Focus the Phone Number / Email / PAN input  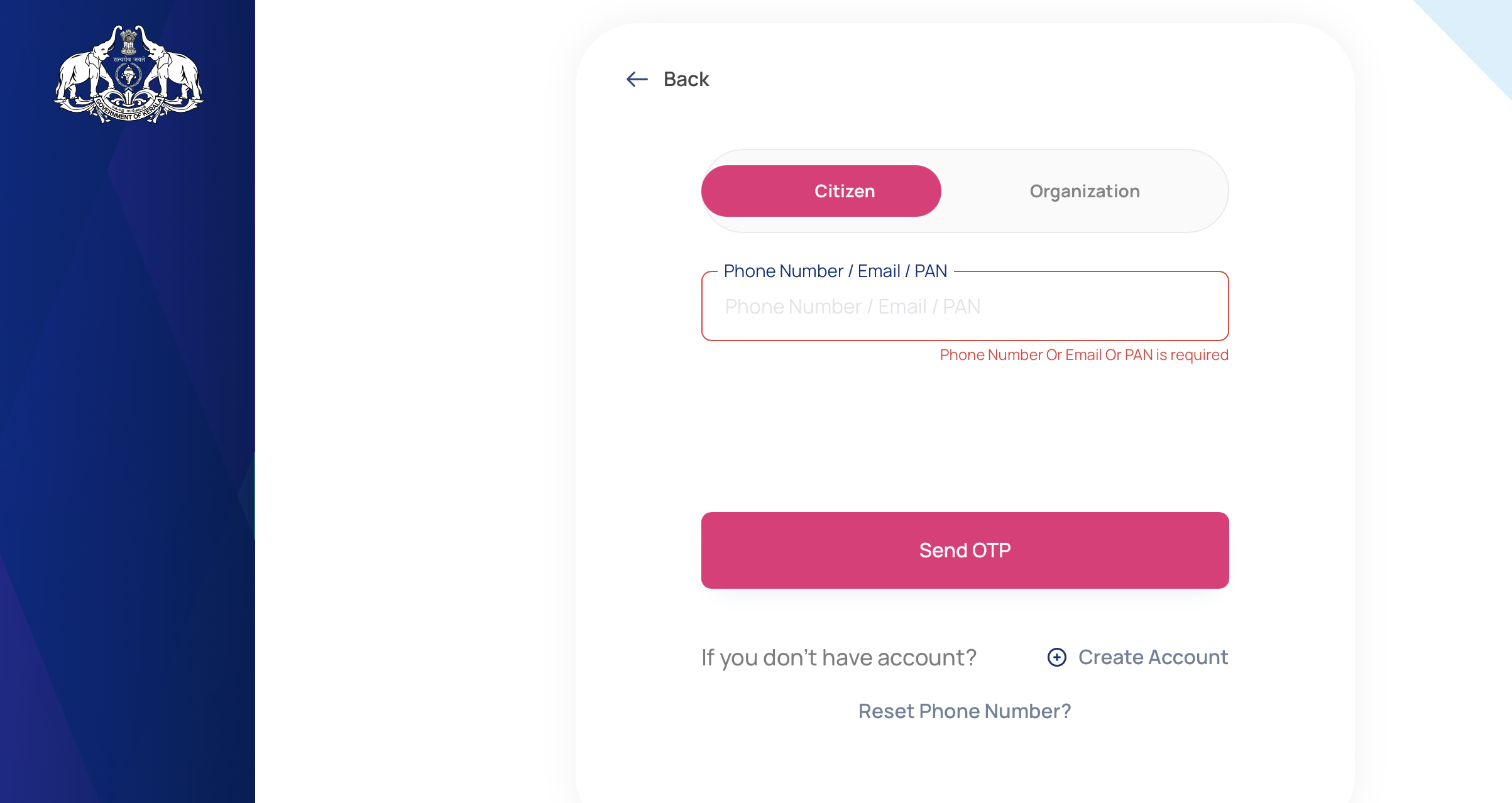tap(965, 307)
